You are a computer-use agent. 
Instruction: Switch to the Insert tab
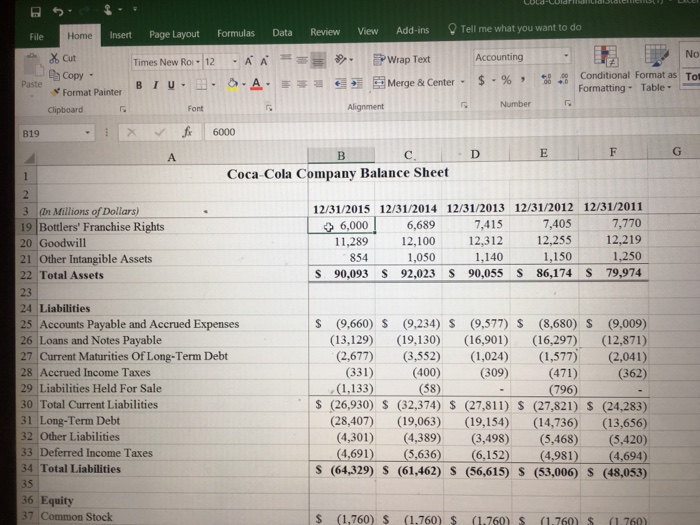point(121,35)
